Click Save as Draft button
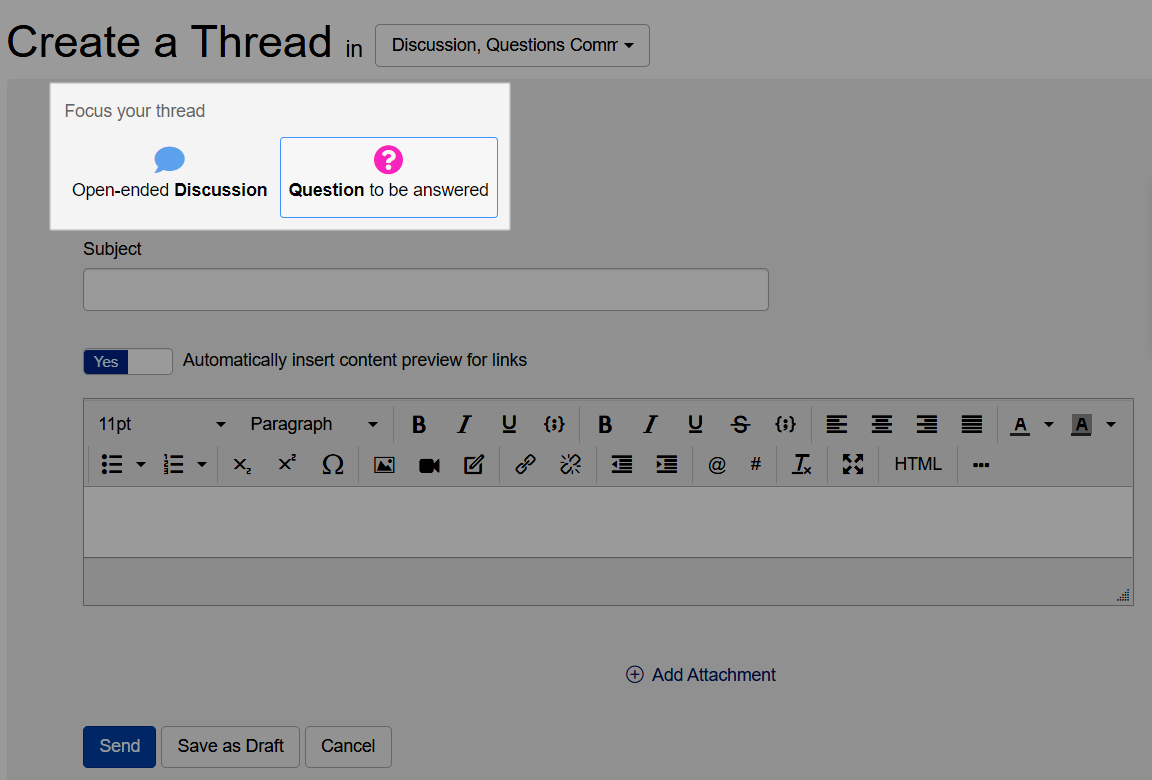The width and height of the screenshot is (1152, 780). [230, 746]
